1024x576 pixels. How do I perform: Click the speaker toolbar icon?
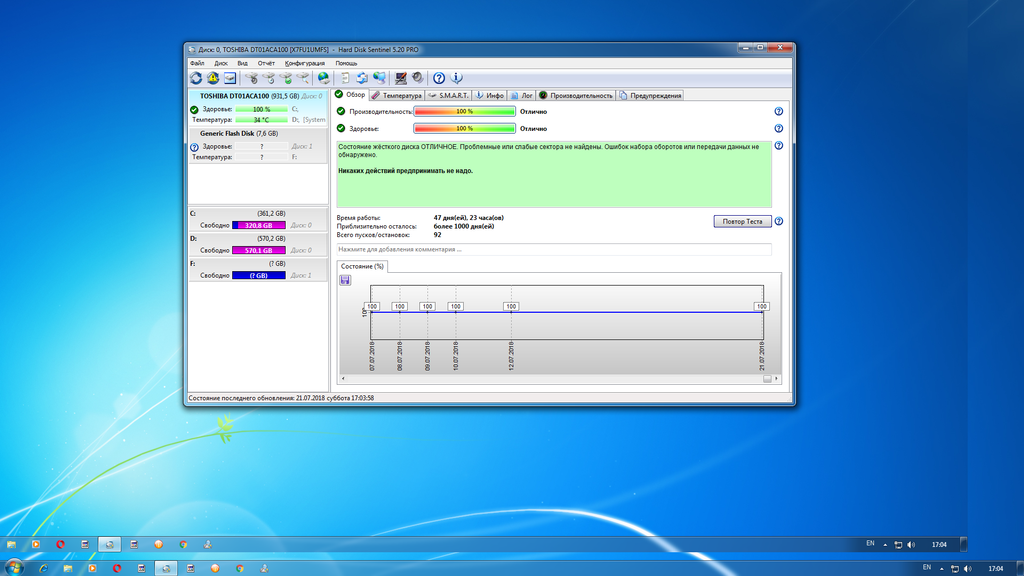click(x=417, y=78)
